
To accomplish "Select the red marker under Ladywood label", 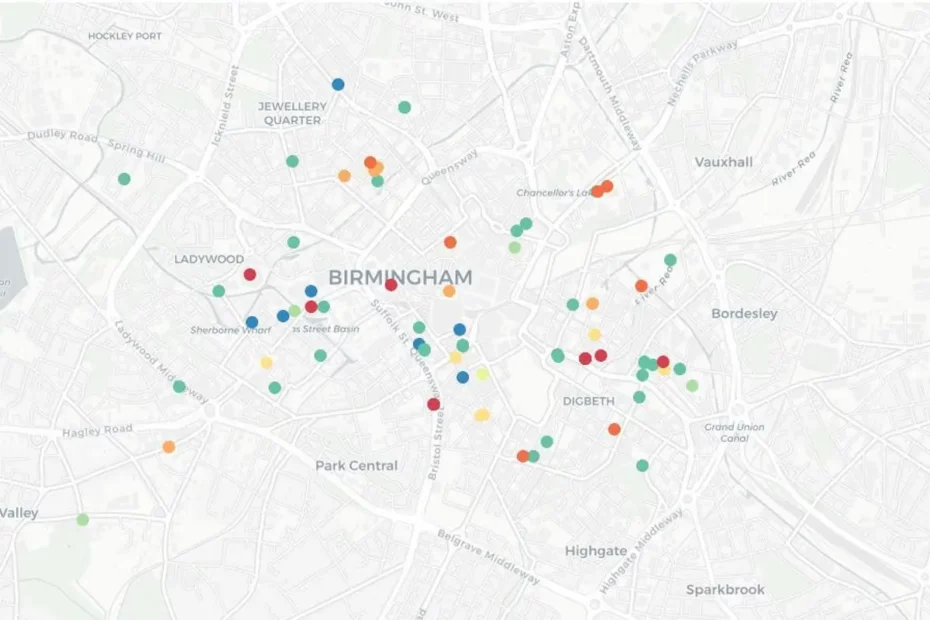I will 249,274.
